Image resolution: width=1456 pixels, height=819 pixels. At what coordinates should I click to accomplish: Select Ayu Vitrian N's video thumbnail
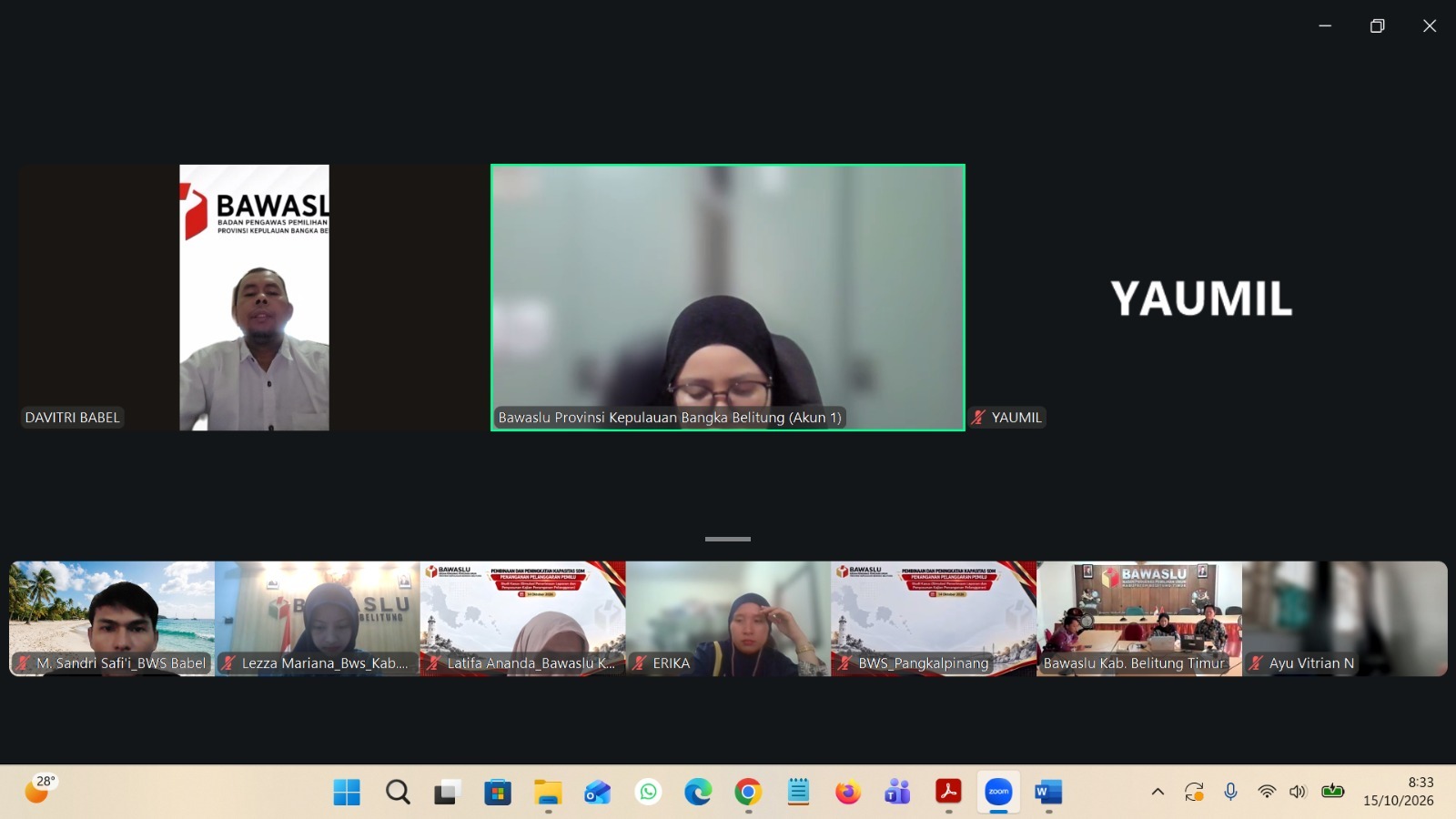(x=1345, y=619)
